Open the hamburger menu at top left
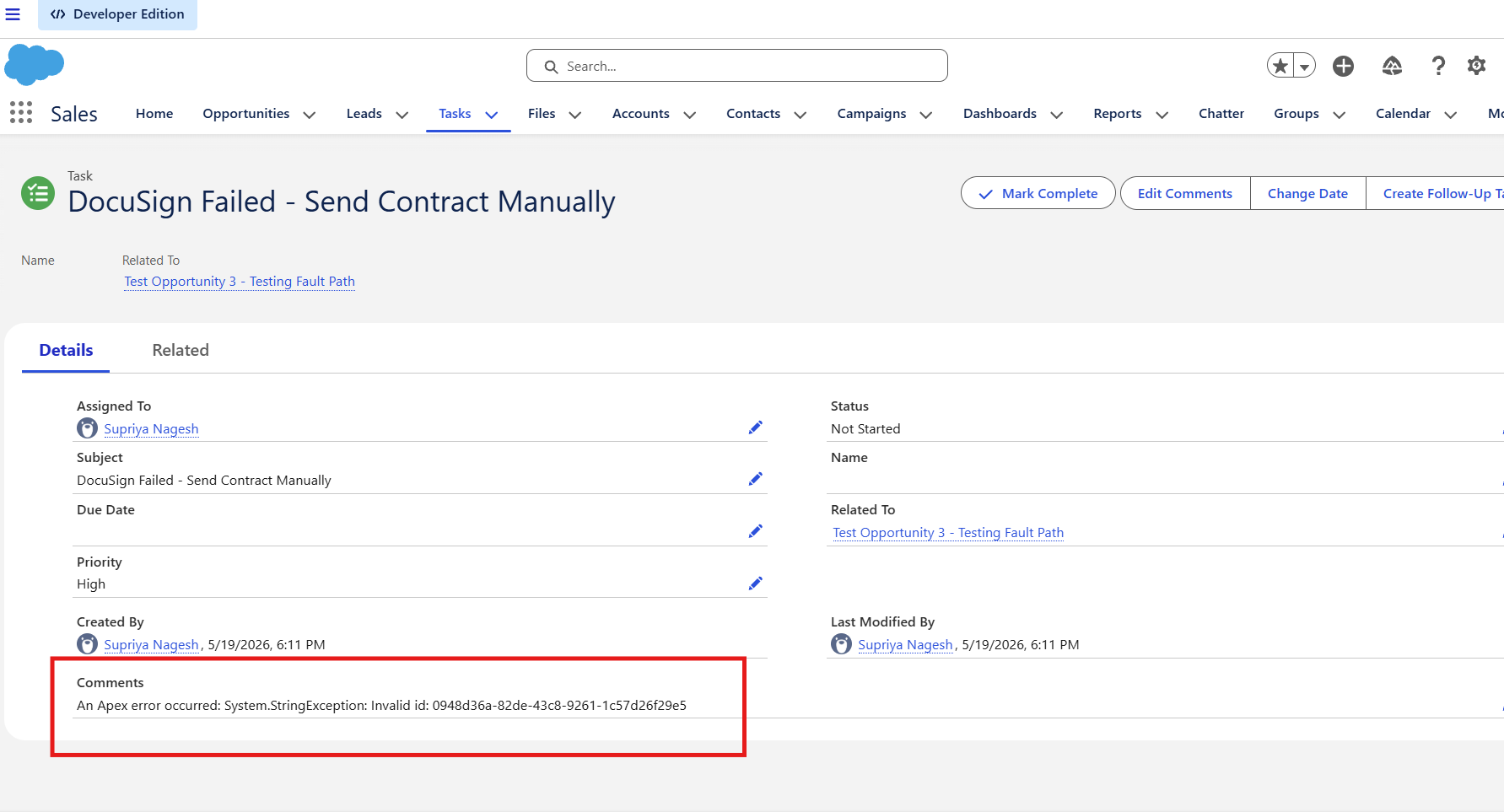The width and height of the screenshot is (1504, 812). [13, 14]
